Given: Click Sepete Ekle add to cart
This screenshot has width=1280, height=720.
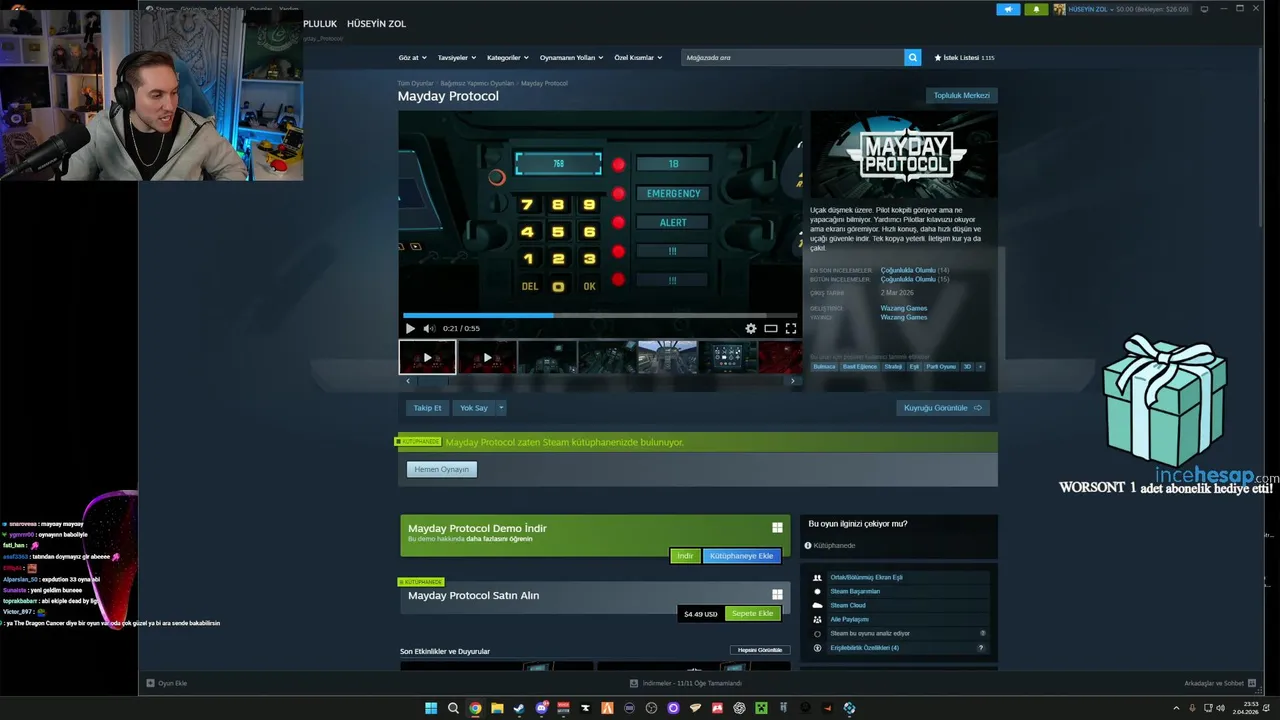Looking at the screenshot, I should click(x=752, y=613).
